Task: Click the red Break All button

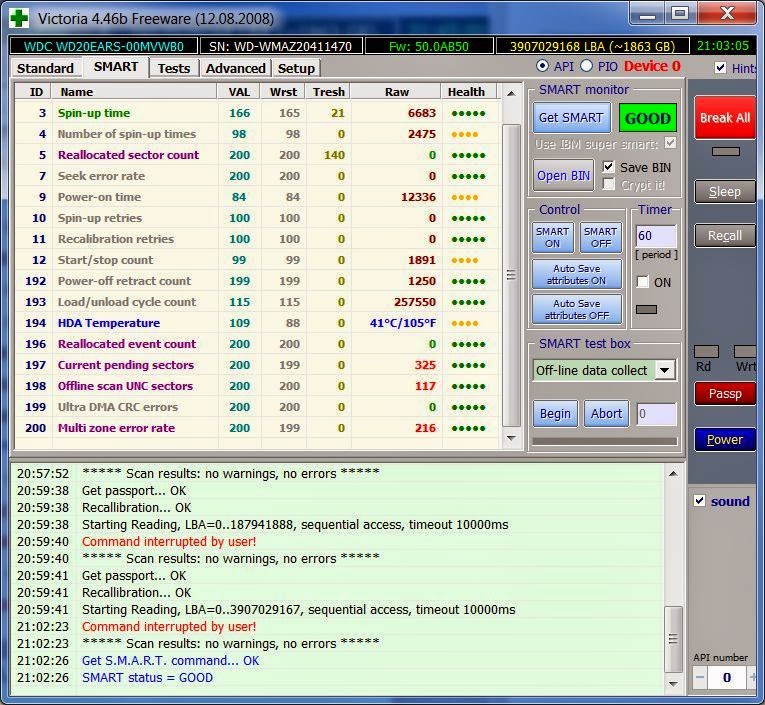Action: pyautogui.click(x=725, y=118)
